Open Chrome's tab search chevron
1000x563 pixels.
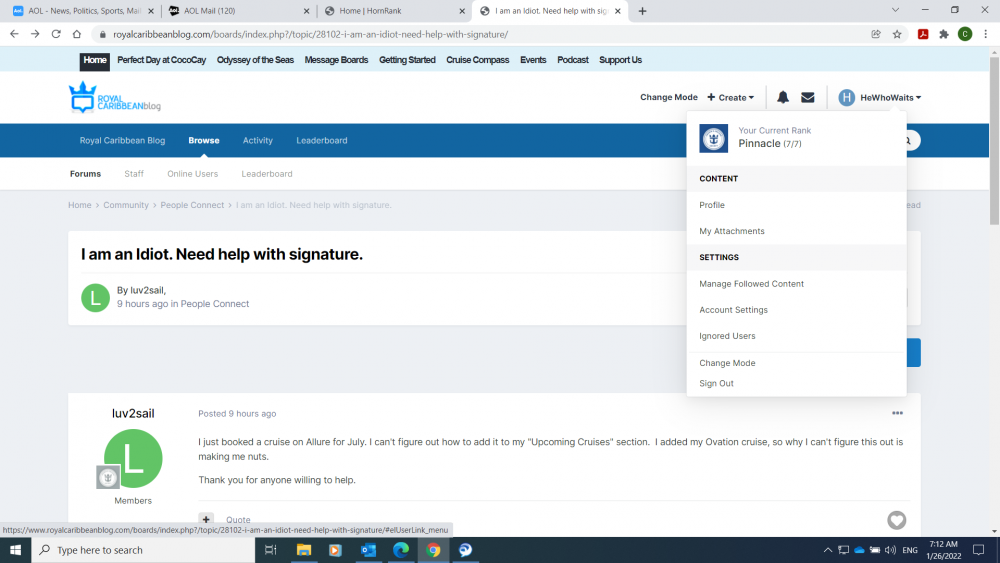(895, 10)
